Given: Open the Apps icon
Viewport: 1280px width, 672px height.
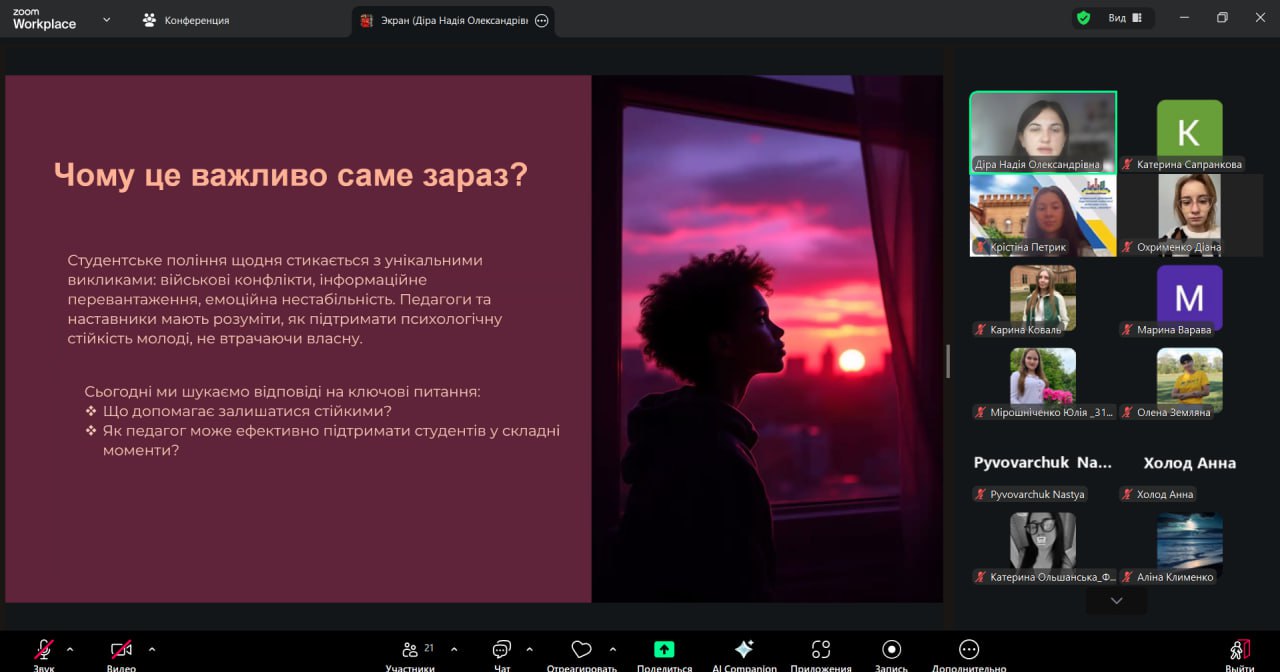Looking at the screenshot, I should coord(821,650).
